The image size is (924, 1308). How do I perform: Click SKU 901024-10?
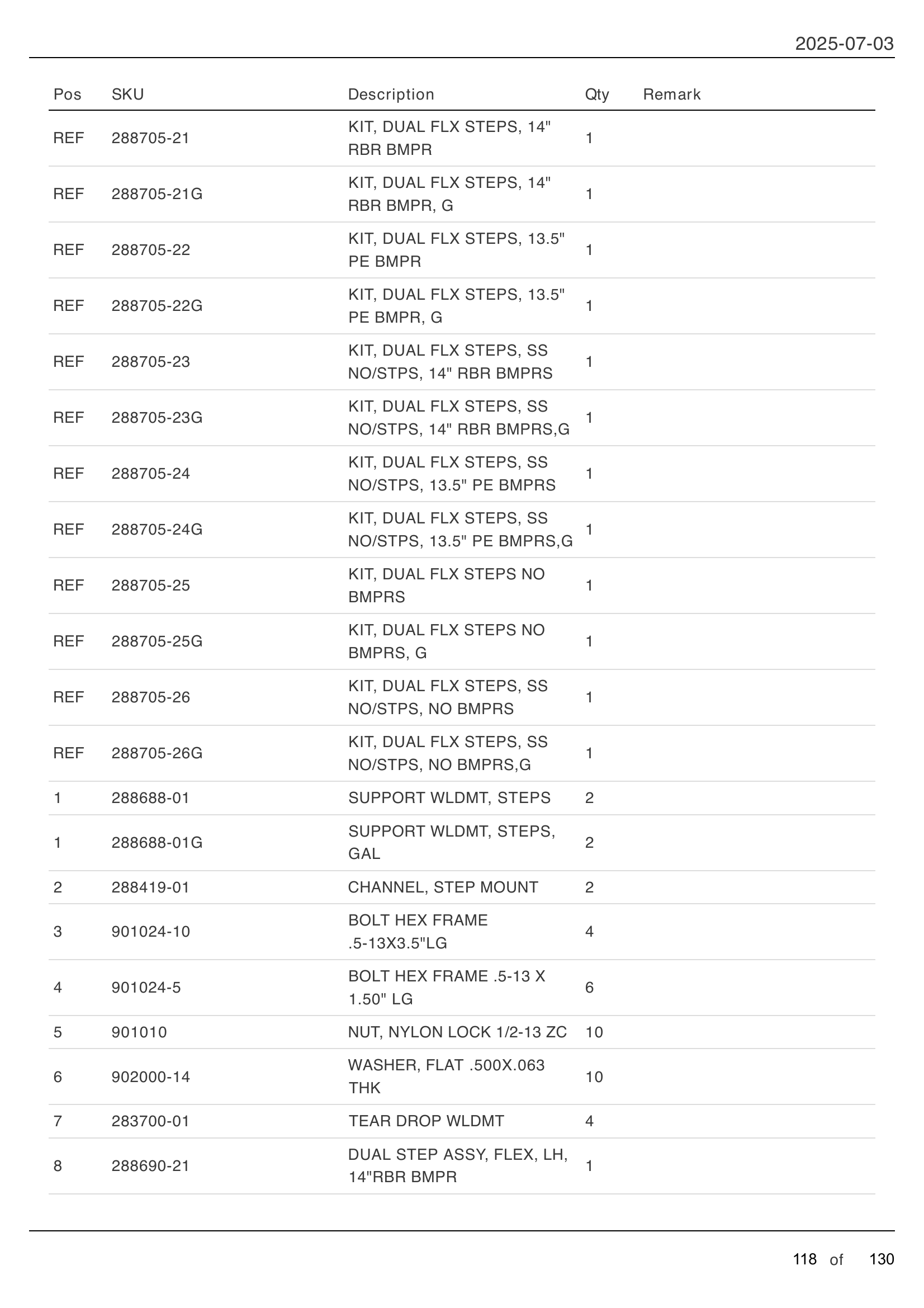click(x=150, y=932)
